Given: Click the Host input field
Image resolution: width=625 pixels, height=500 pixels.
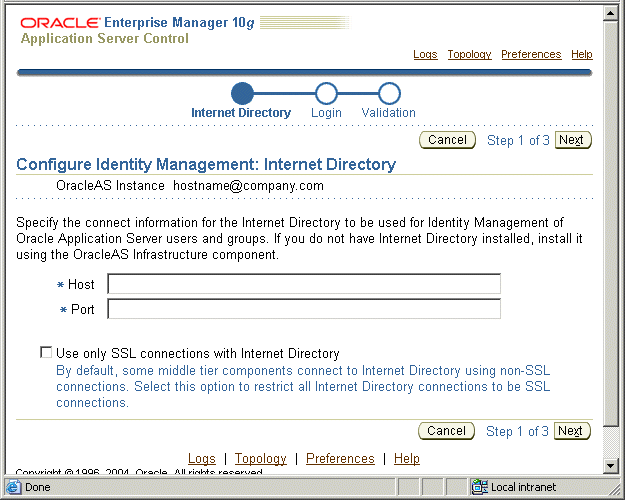Looking at the screenshot, I should click(304, 284).
